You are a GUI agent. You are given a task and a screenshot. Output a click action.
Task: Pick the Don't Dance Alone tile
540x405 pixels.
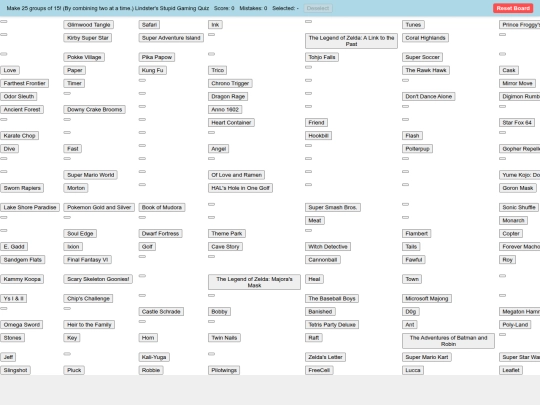pos(429,96)
